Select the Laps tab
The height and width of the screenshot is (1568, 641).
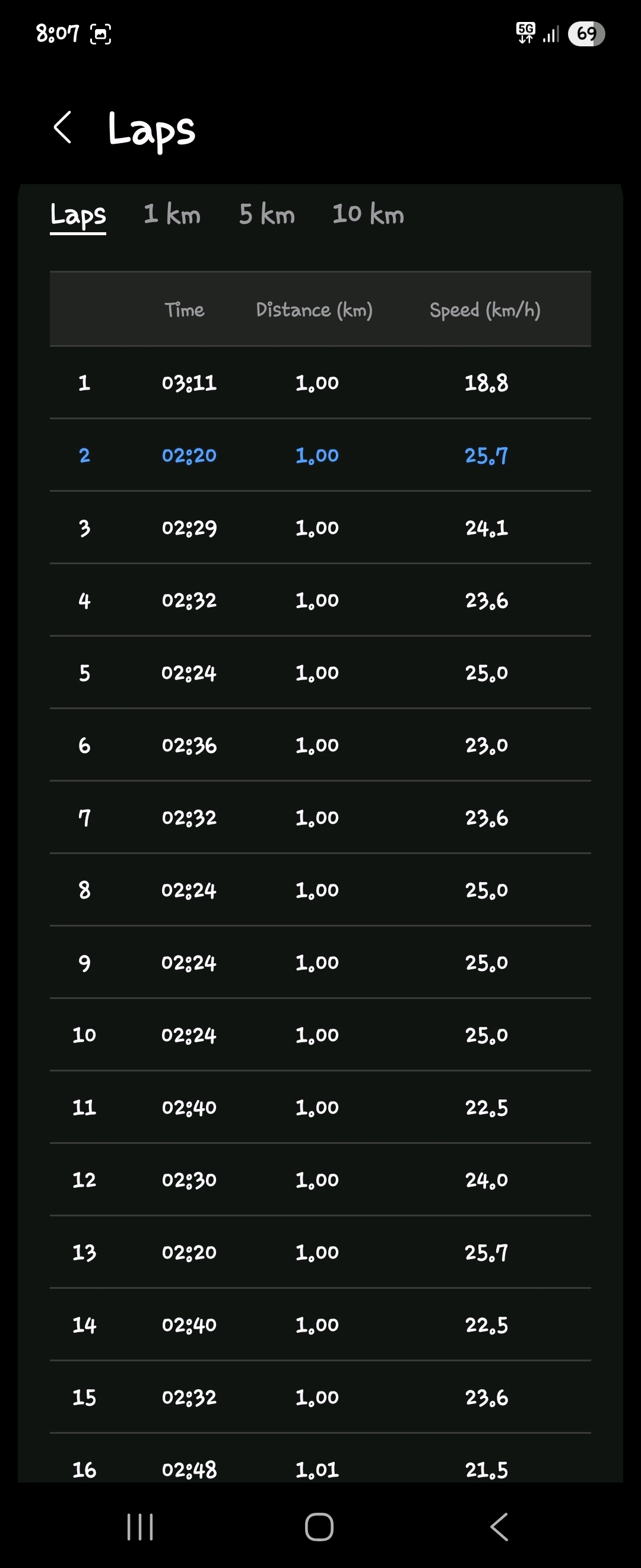tap(78, 215)
